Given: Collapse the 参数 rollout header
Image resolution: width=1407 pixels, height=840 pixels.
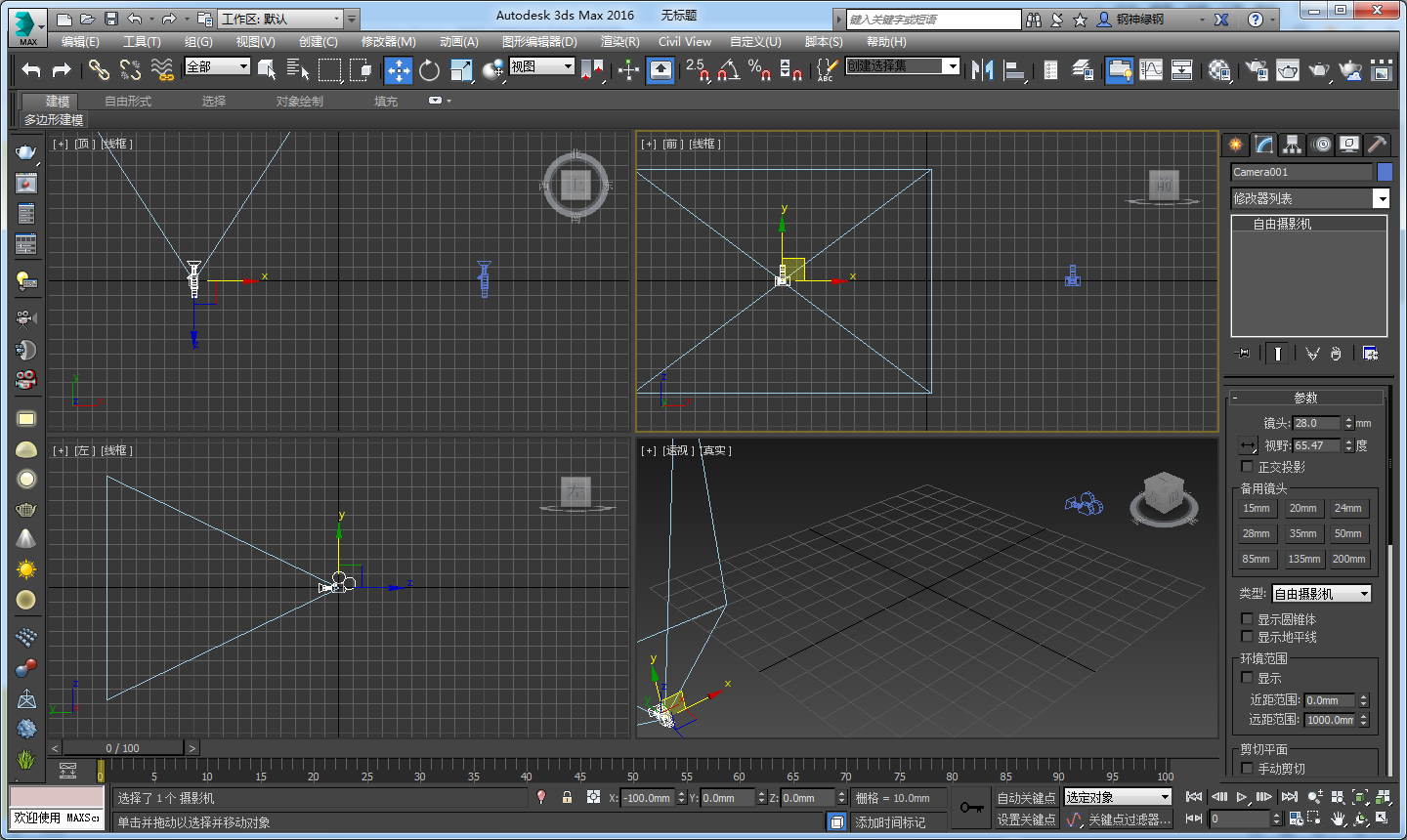Looking at the screenshot, I should pyautogui.click(x=1305, y=398).
